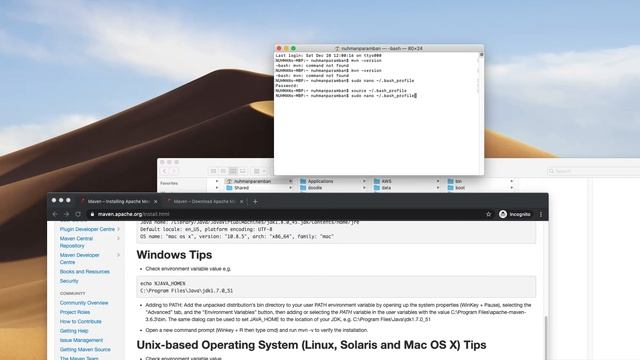Open the Security sidebar link

69,281
